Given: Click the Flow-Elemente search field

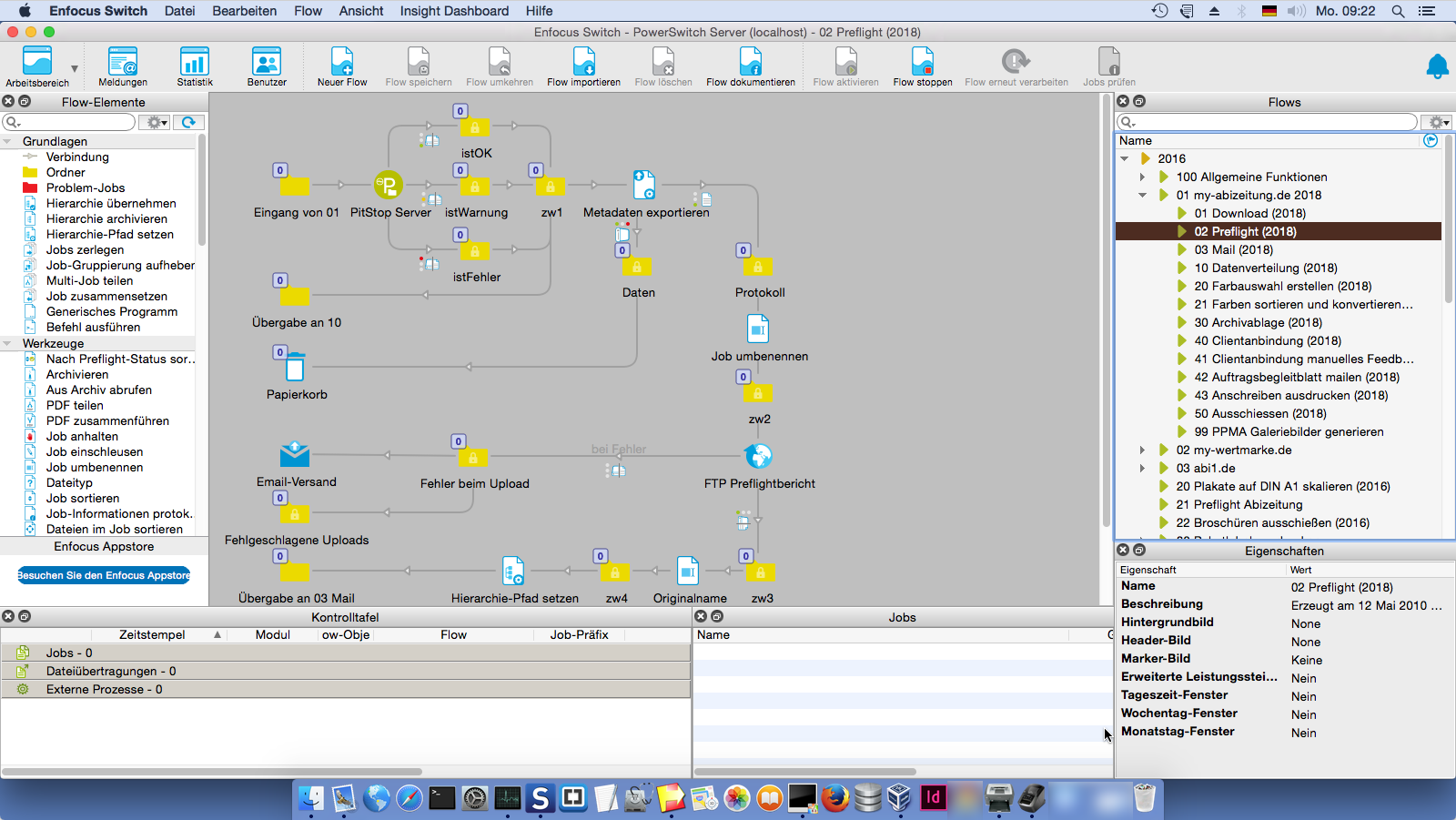Looking at the screenshot, I should 70,122.
